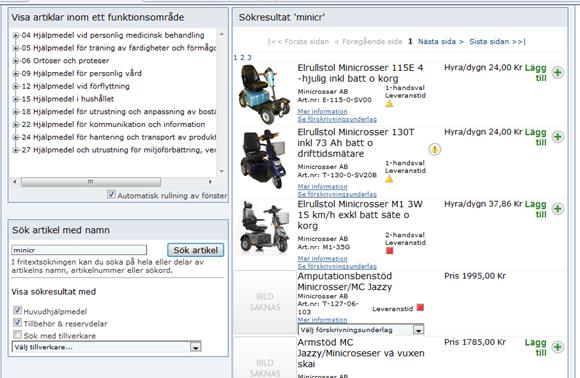Click red delivery indicator for Amputationsbenstöd
Screen dimensions: 580x378
click(x=420, y=307)
